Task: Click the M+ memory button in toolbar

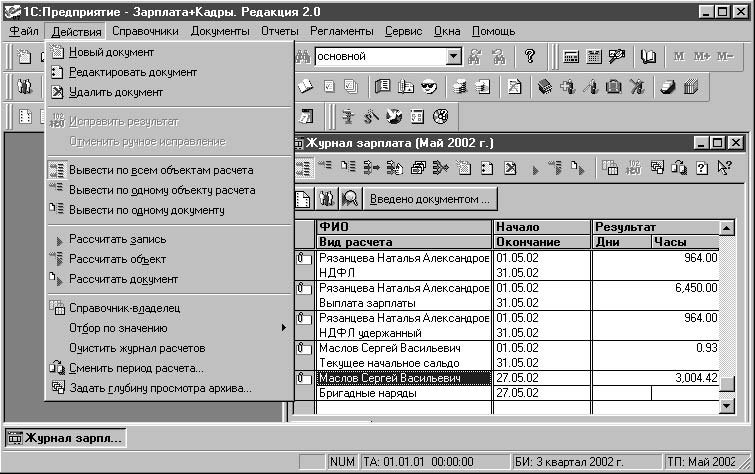Action: point(702,56)
